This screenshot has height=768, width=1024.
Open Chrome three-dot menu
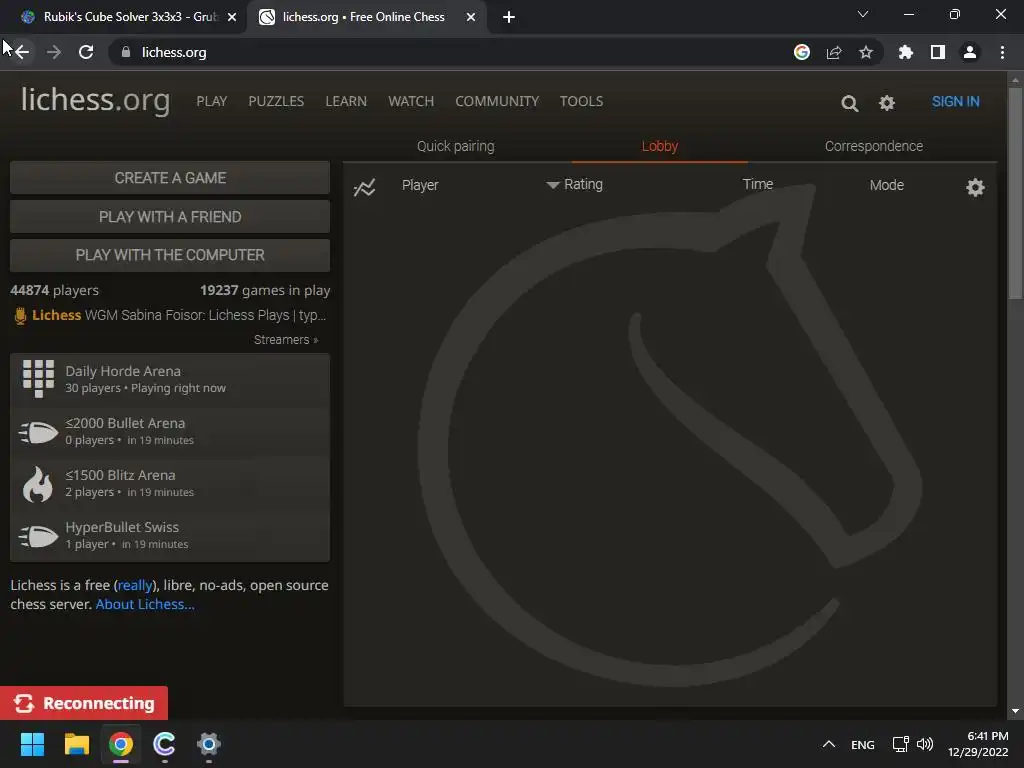1002,52
